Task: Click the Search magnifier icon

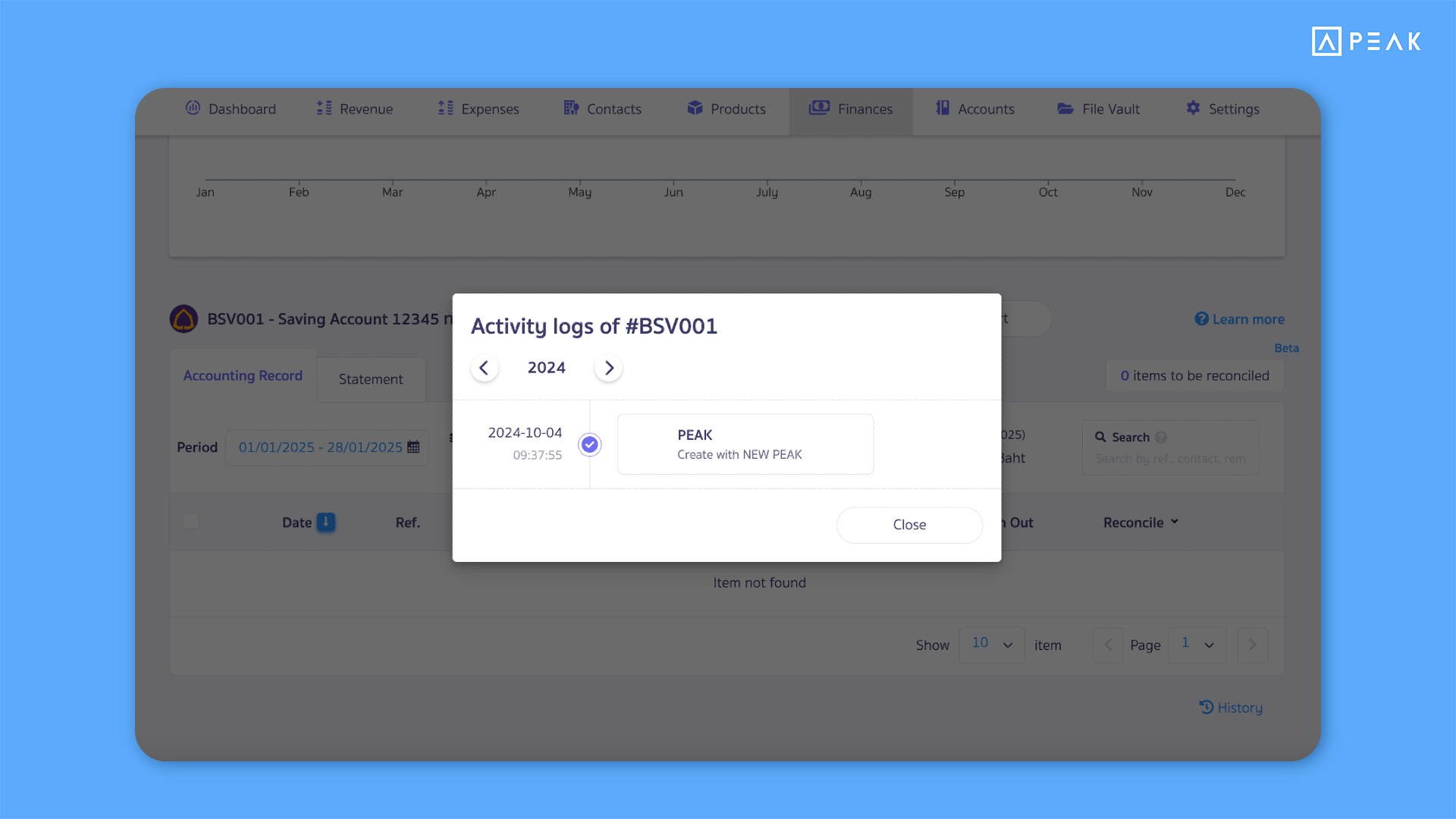Action: (x=1100, y=437)
